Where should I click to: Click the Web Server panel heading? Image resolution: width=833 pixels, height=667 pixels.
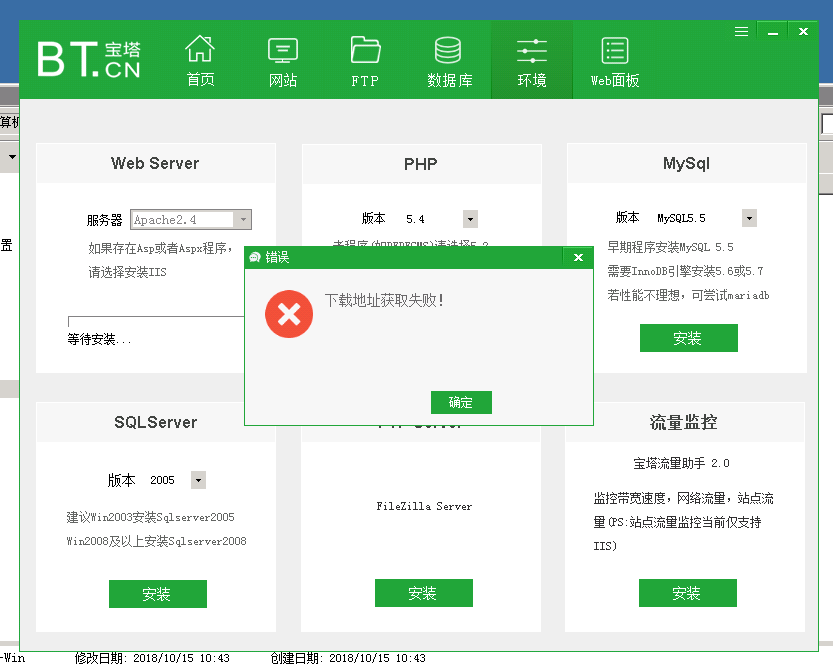155,163
